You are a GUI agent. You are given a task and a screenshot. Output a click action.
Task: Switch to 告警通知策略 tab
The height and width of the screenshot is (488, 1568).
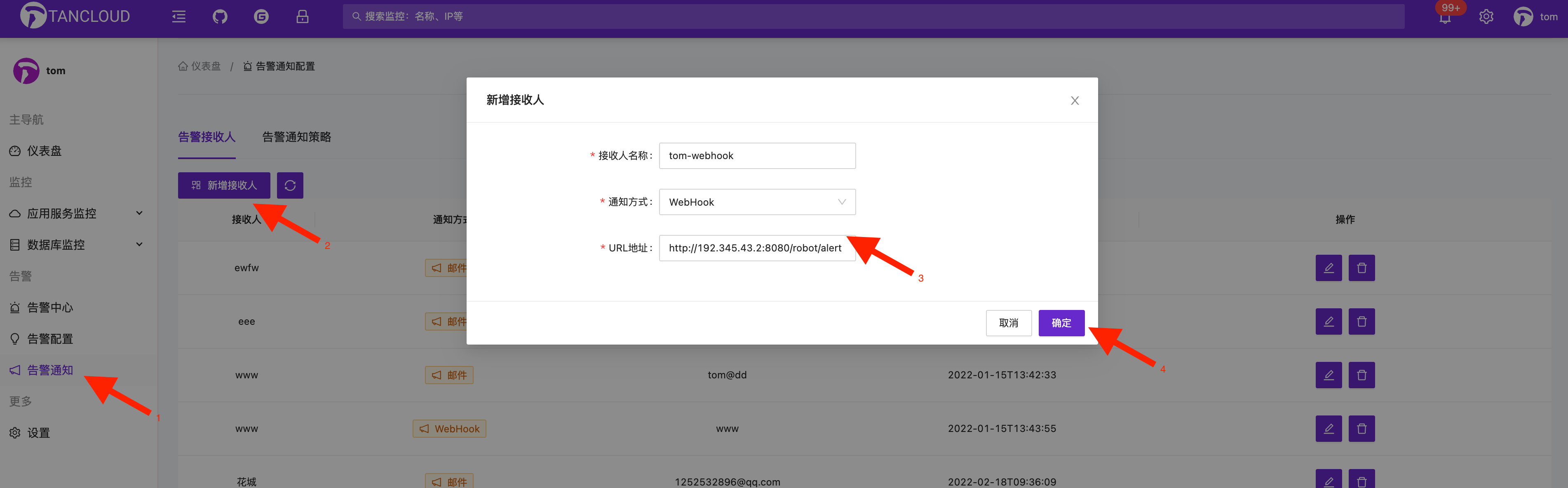coord(296,137)
